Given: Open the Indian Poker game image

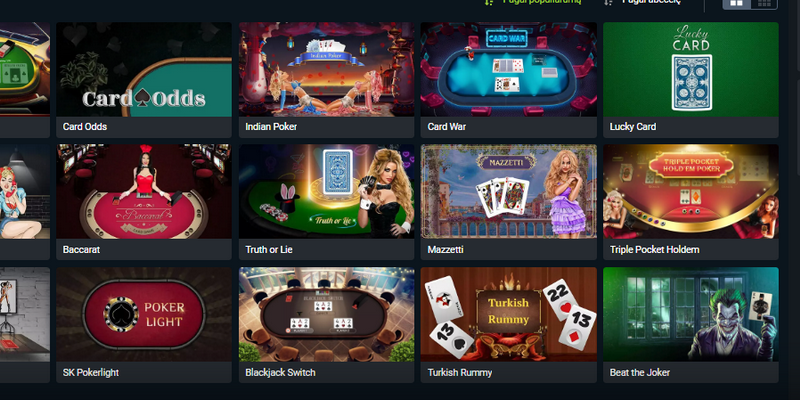Looking at the screenshot, I should click(x=327, y=69).
